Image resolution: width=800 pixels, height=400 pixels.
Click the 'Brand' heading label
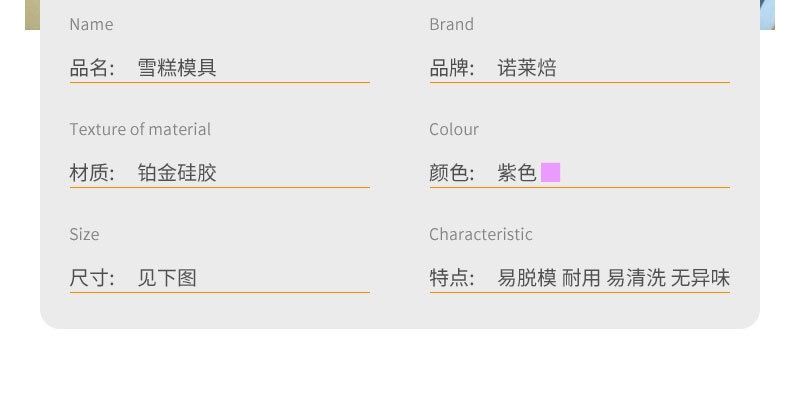click(451, 24)
